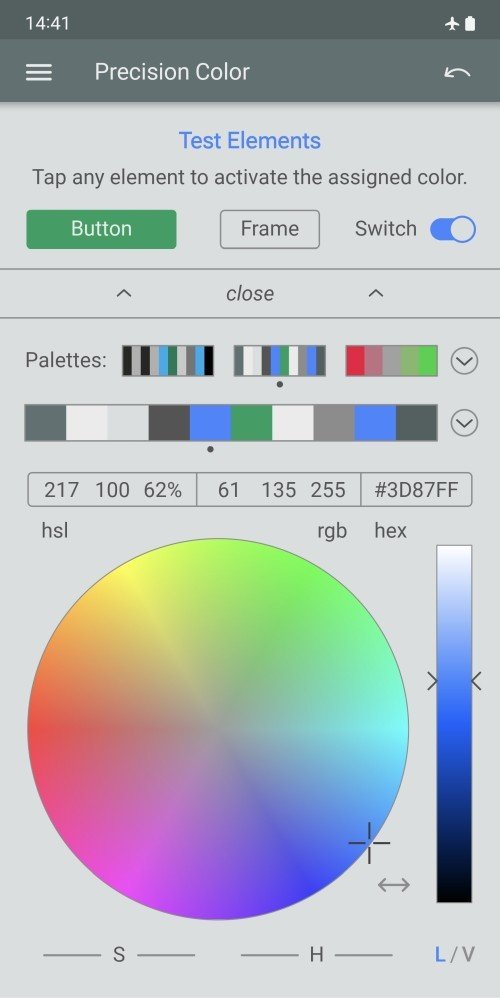The image size is (500, 998).
Task: Collapse the panel using the close label
Action: 250,293
